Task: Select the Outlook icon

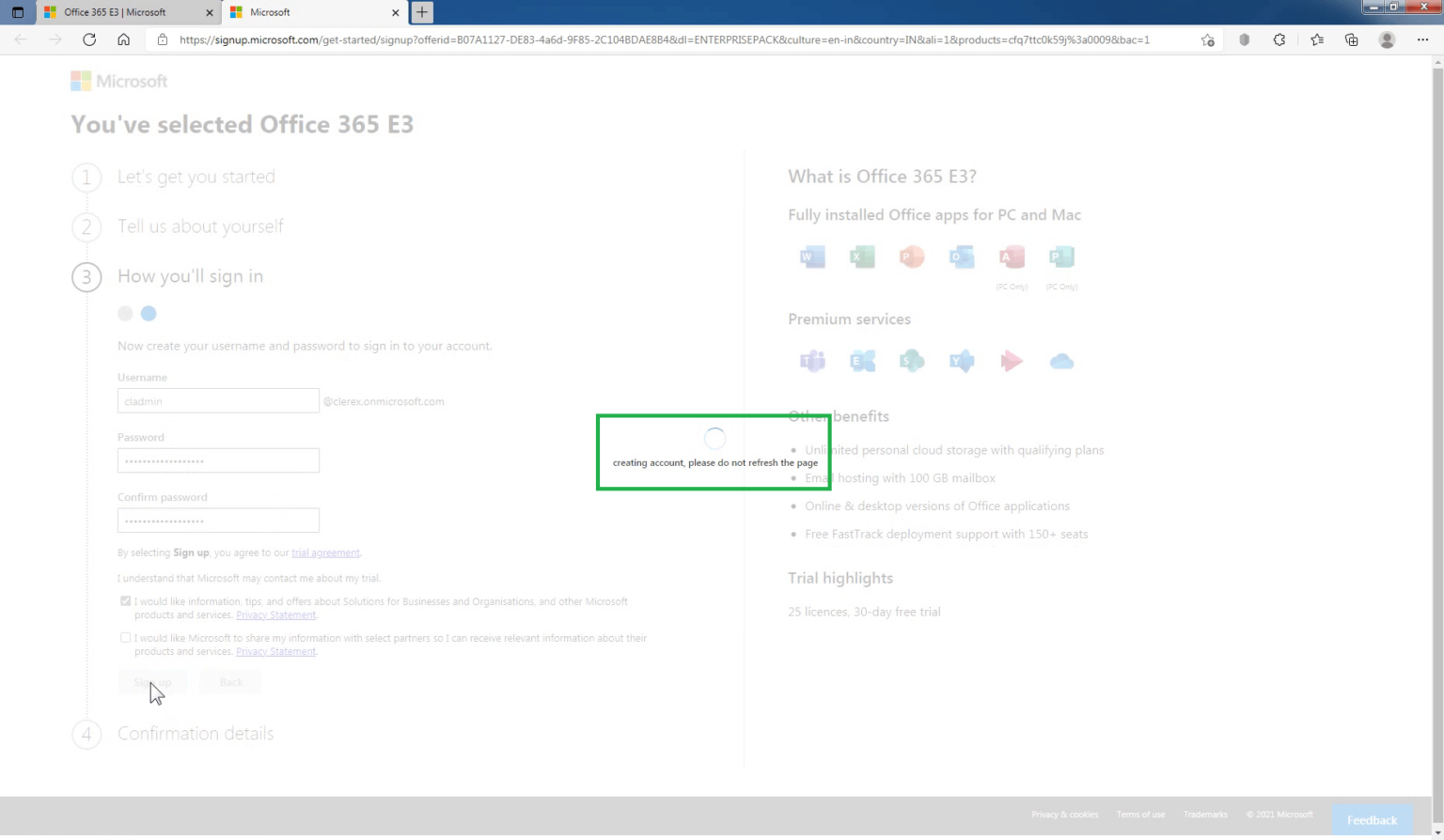Action: 961,256
